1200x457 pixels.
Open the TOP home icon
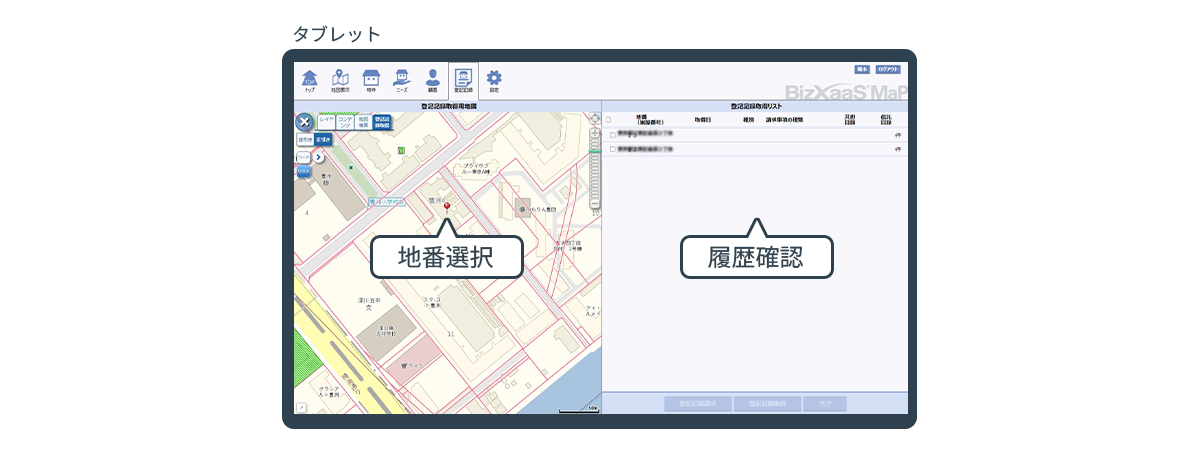[x=309, y=80]
